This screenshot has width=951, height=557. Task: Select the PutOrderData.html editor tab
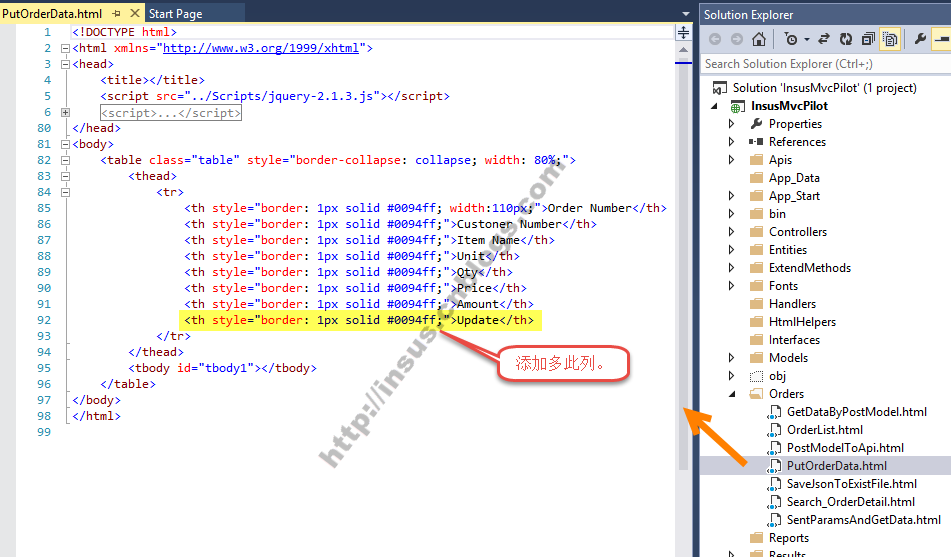52,13
